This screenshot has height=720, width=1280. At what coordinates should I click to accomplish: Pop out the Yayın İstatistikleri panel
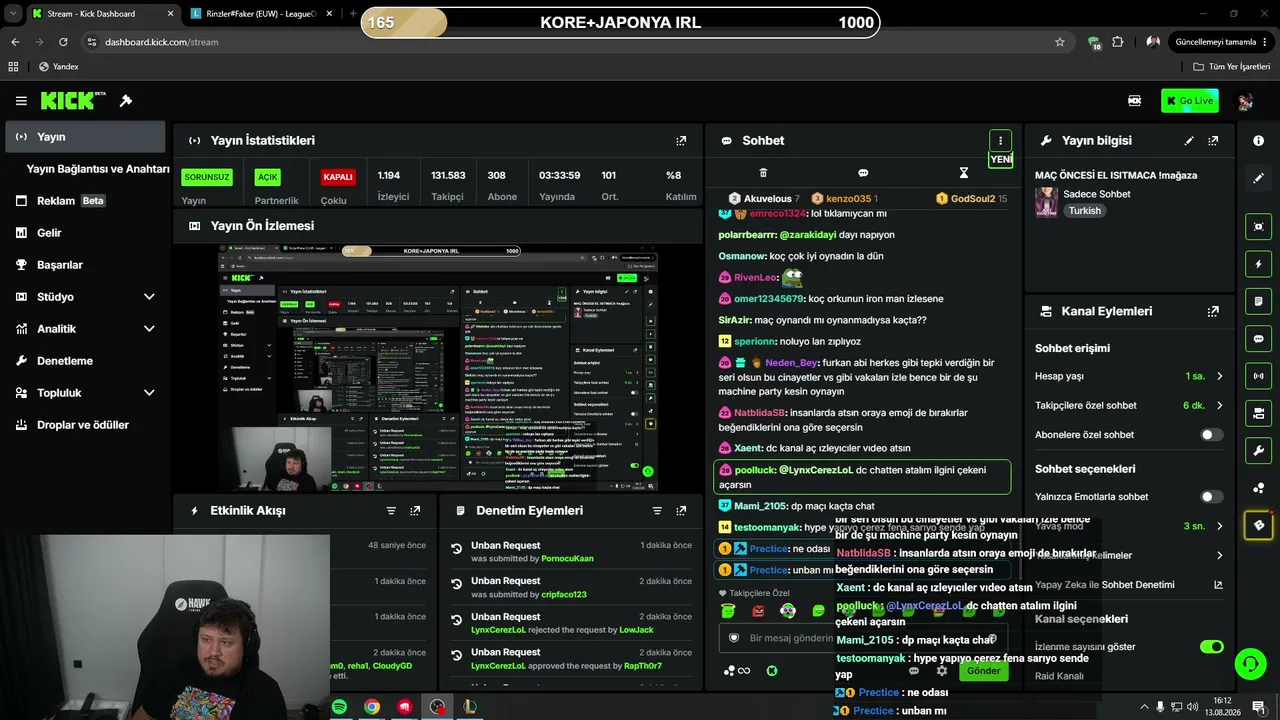681,141
